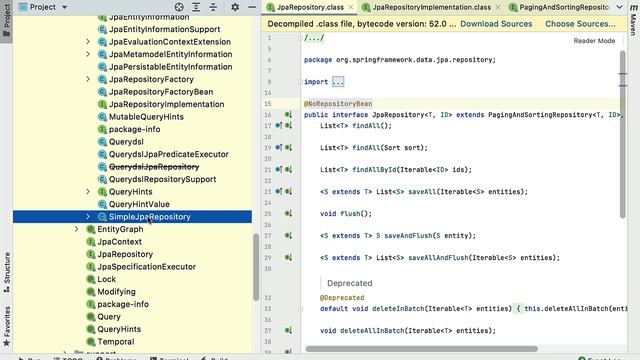This screenshot has width=640, height=360.
Task: Select MutableQueryHints in the tree
Action: (x=146, y=117)
